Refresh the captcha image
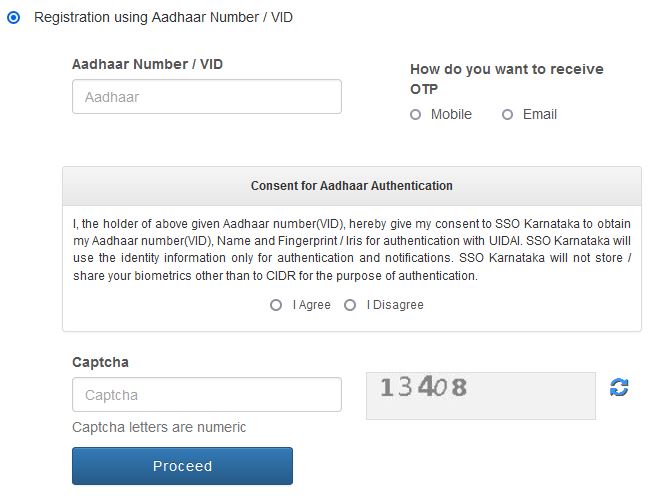Screen dimensions: 652x504 (619, 387)
